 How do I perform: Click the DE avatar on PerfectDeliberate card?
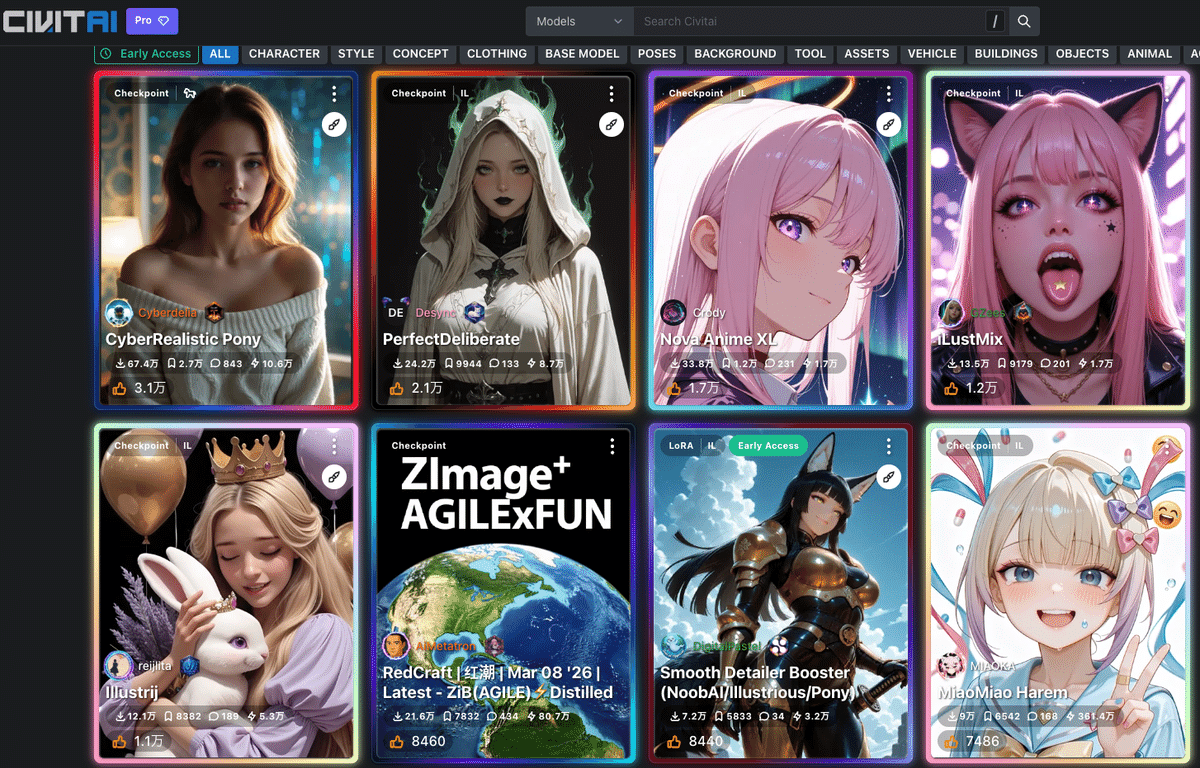[396, 313]
